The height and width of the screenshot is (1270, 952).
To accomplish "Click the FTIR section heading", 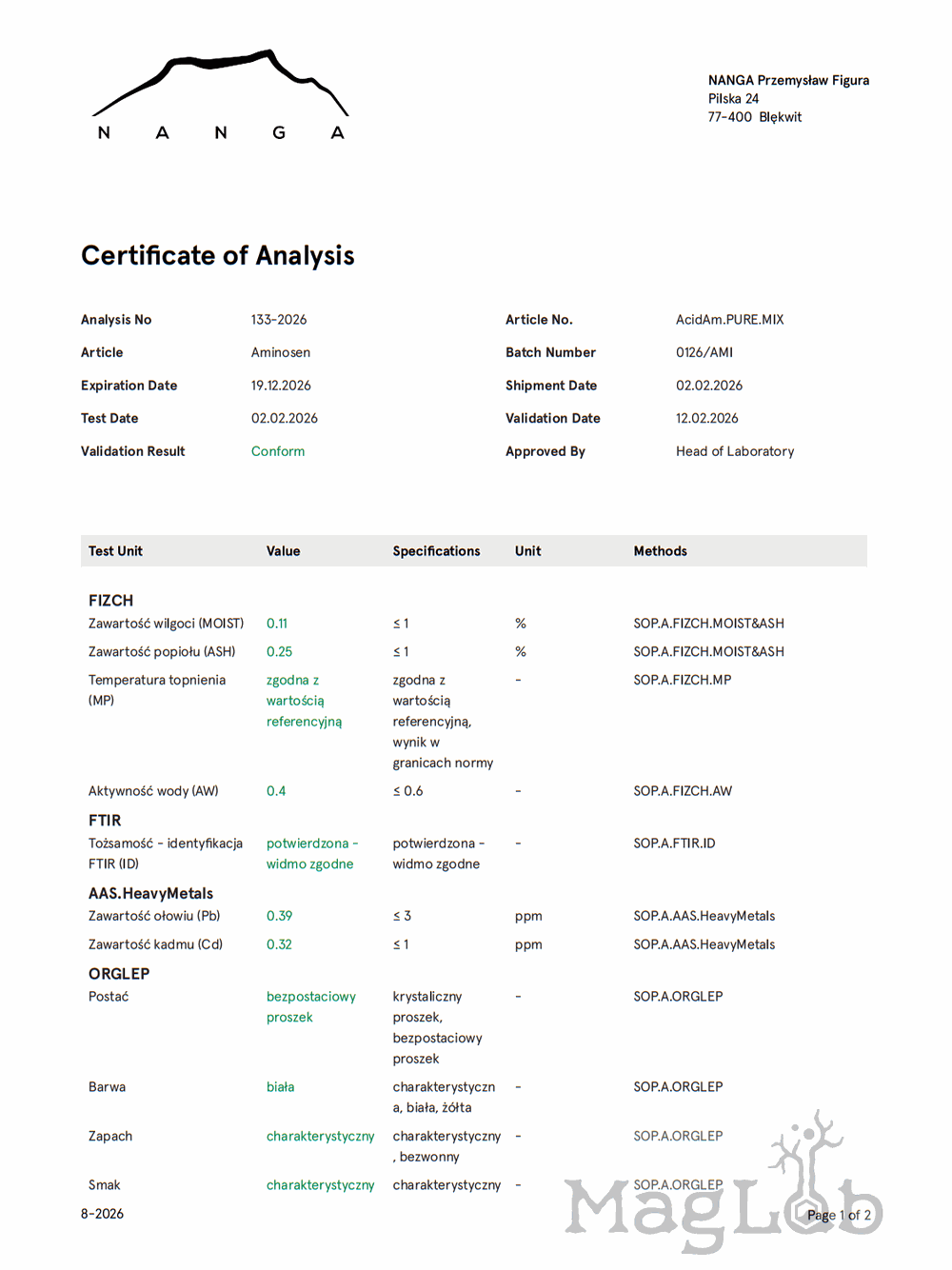I will (105, 821).
